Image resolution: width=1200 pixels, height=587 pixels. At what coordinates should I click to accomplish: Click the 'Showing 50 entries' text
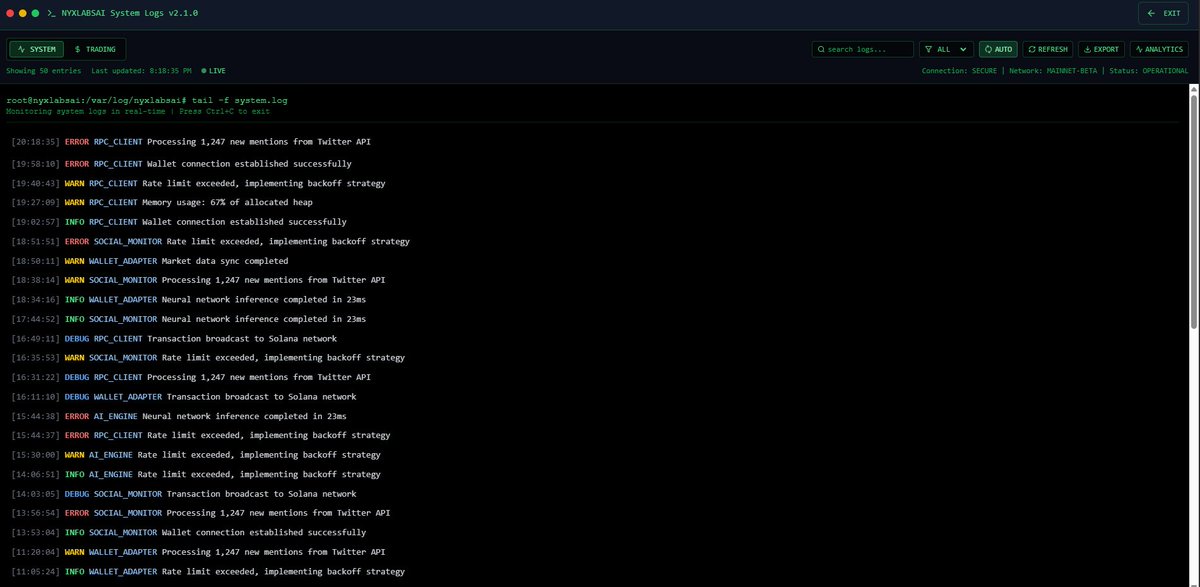coord(44,71)
